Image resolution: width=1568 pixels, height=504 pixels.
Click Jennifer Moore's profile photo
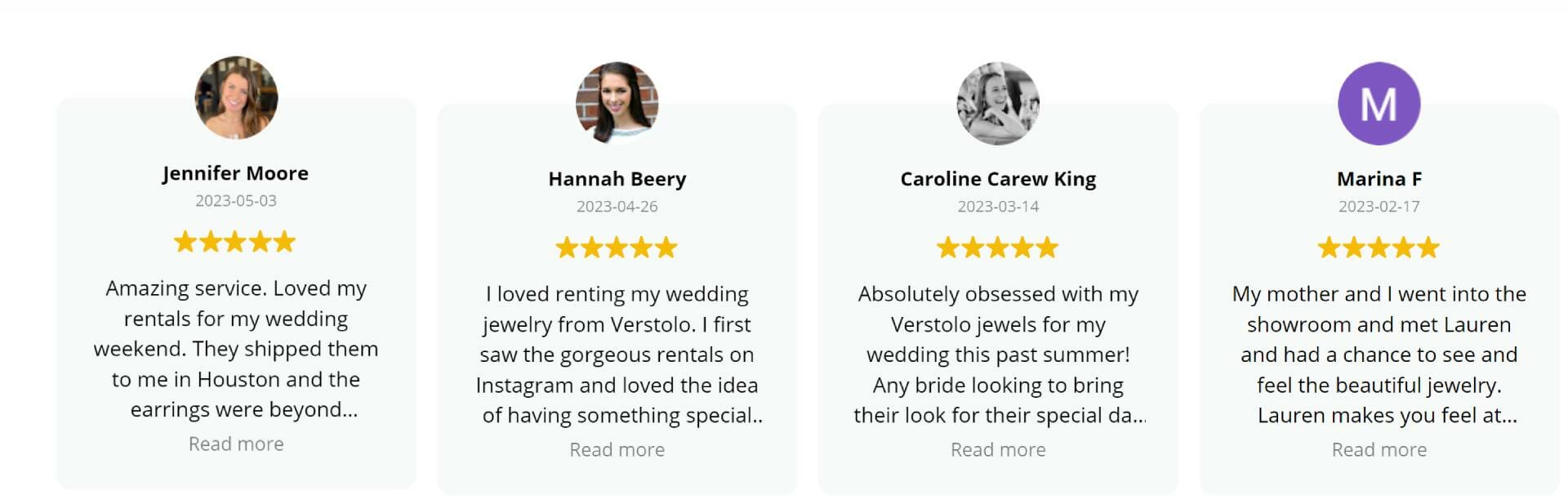point(236,98)
